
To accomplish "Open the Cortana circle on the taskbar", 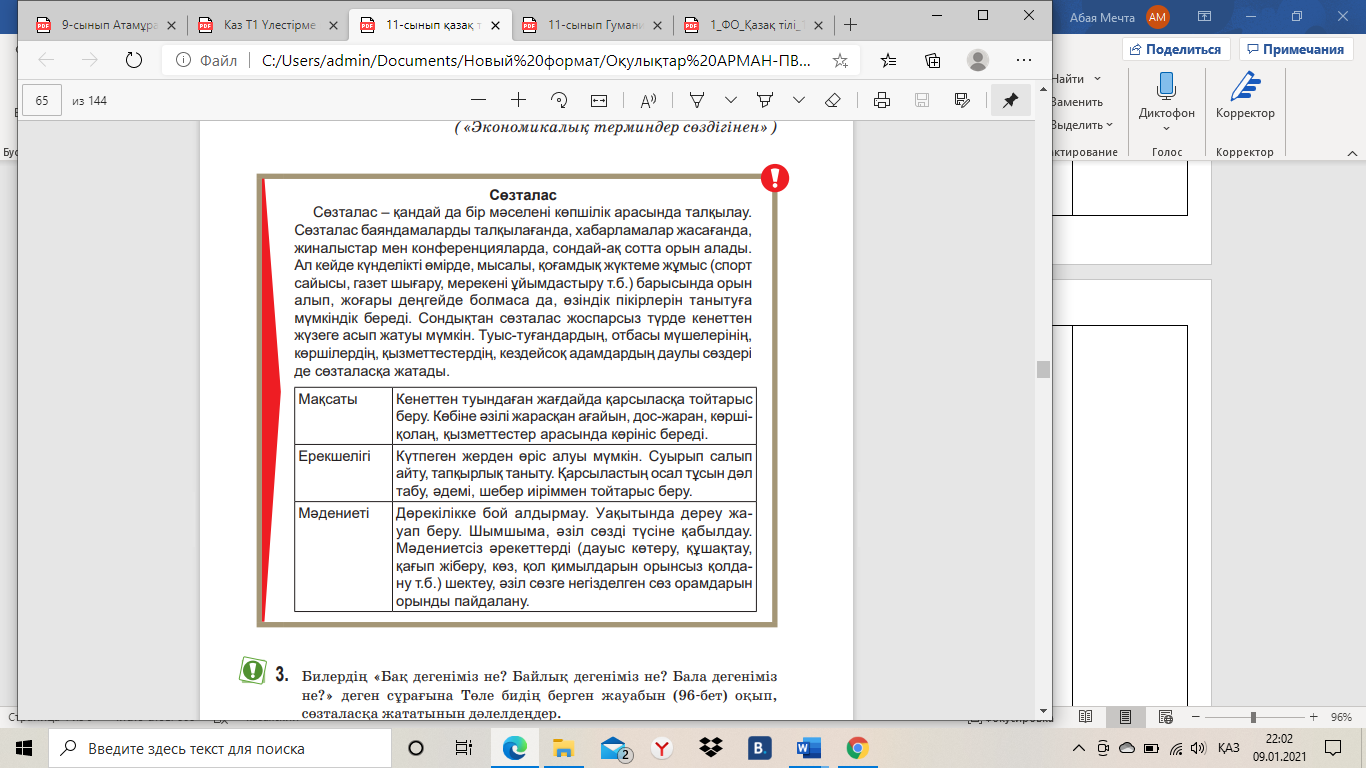I will coord(416,748).
